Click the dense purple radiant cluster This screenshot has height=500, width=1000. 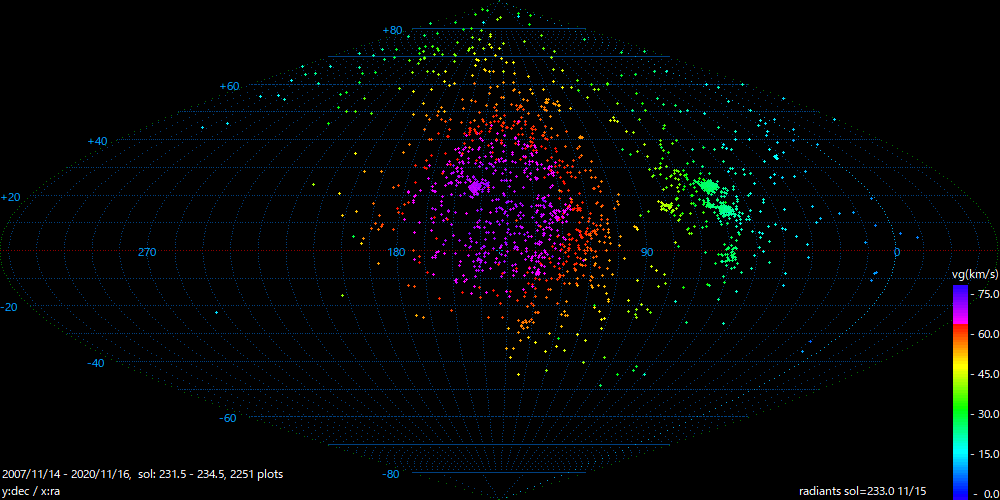coord(474,186)
